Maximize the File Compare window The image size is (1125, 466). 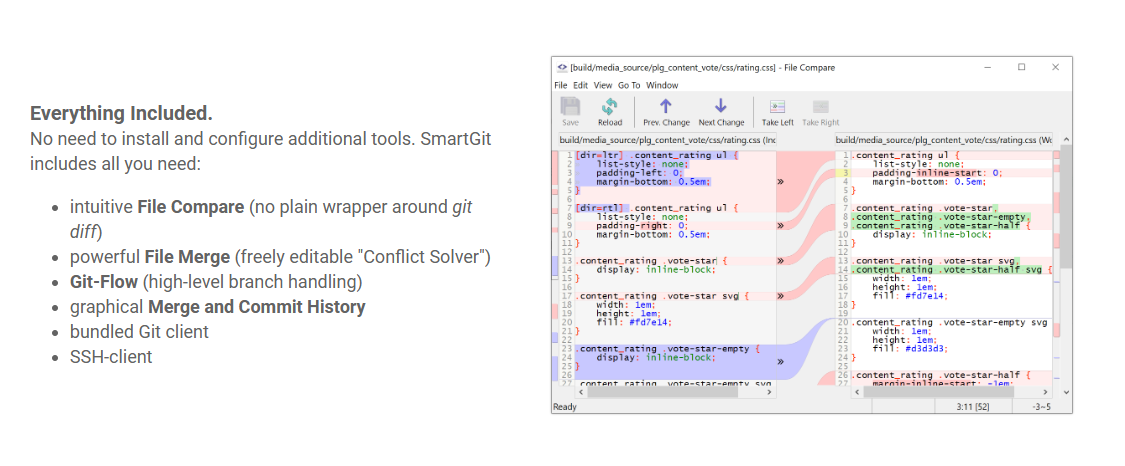pyautogui.click(x=1022, y=67)
